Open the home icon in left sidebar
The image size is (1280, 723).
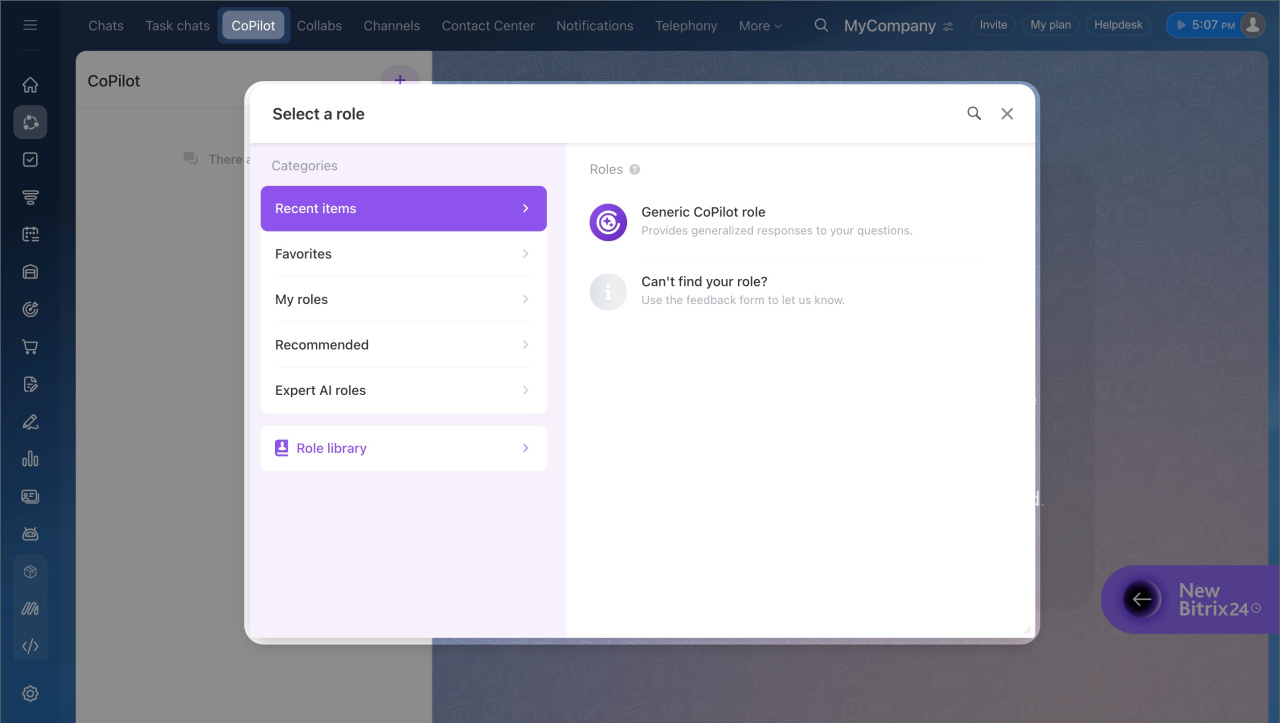click(x=30, y=85)
